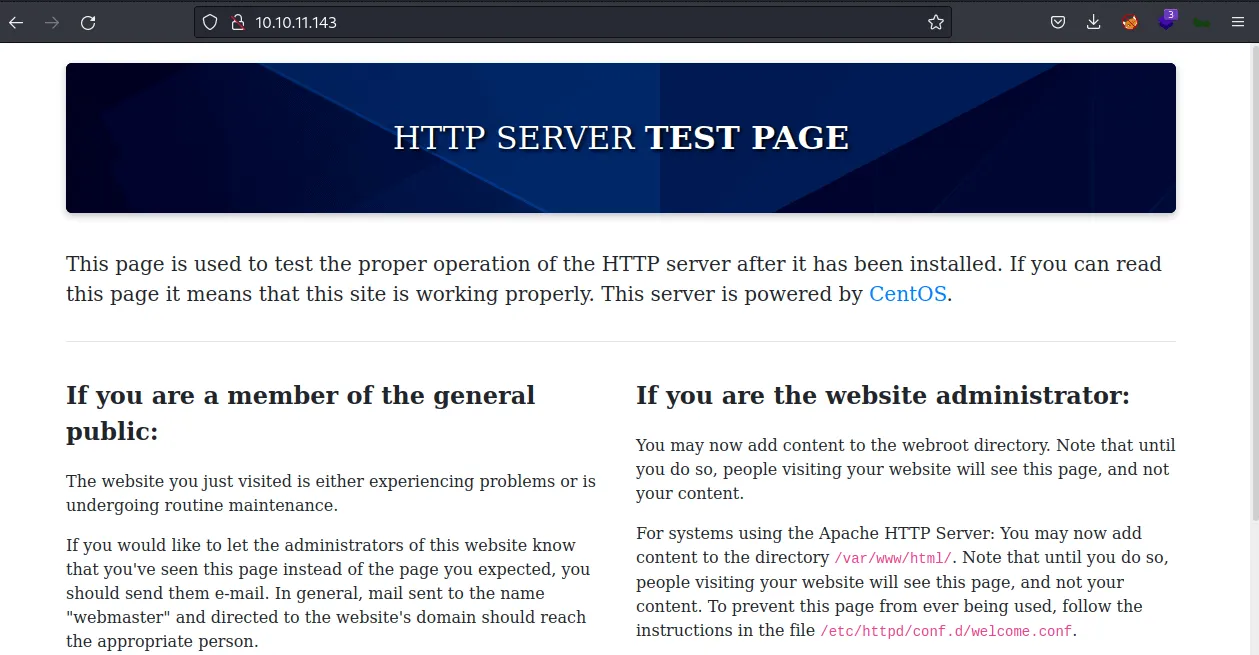The image size is (1259, 655).
Task: Reload the current page
Action: coord(88,22)
